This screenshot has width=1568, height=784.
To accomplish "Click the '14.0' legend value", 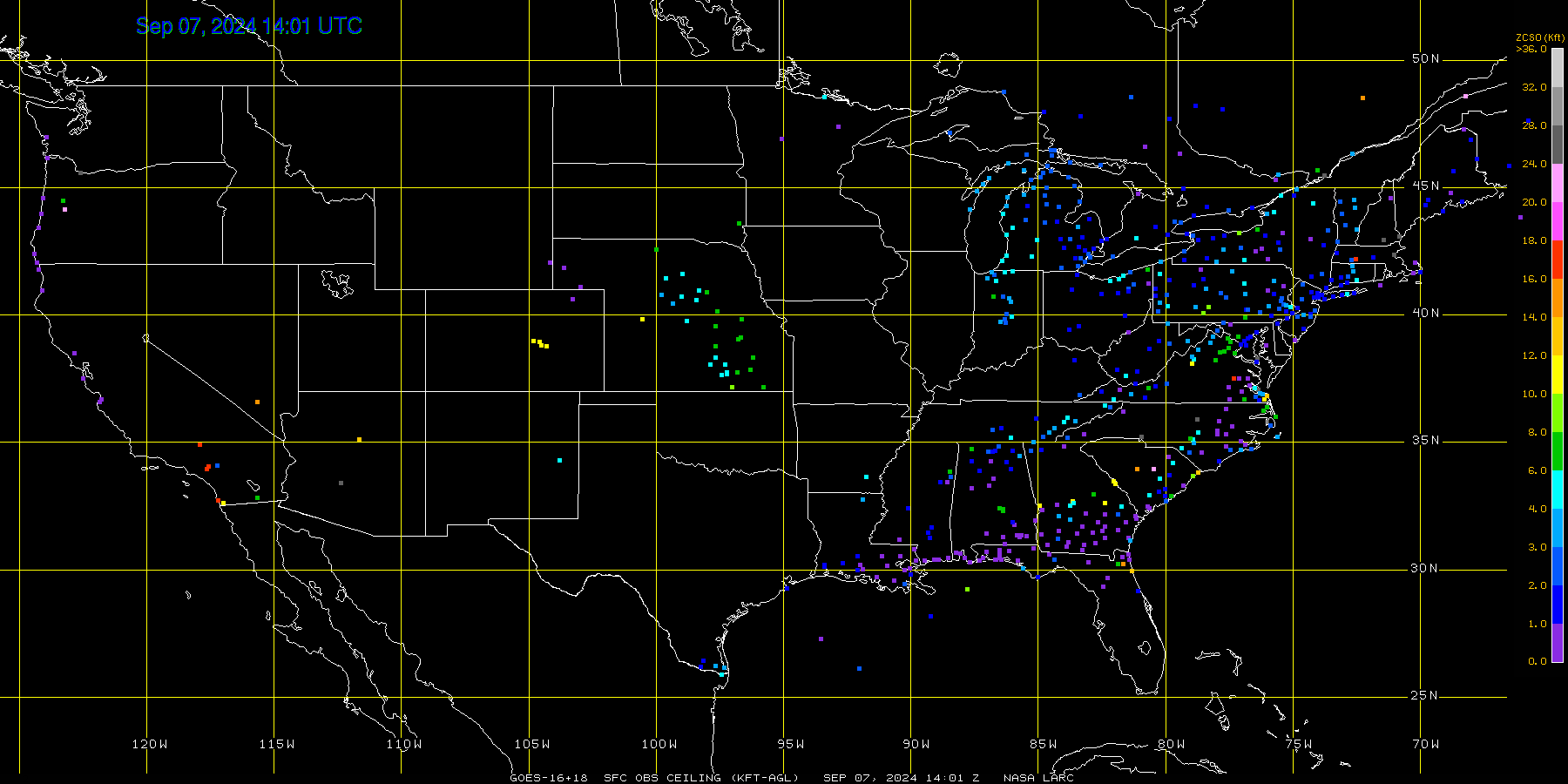I will click(x=1535, y=317).
